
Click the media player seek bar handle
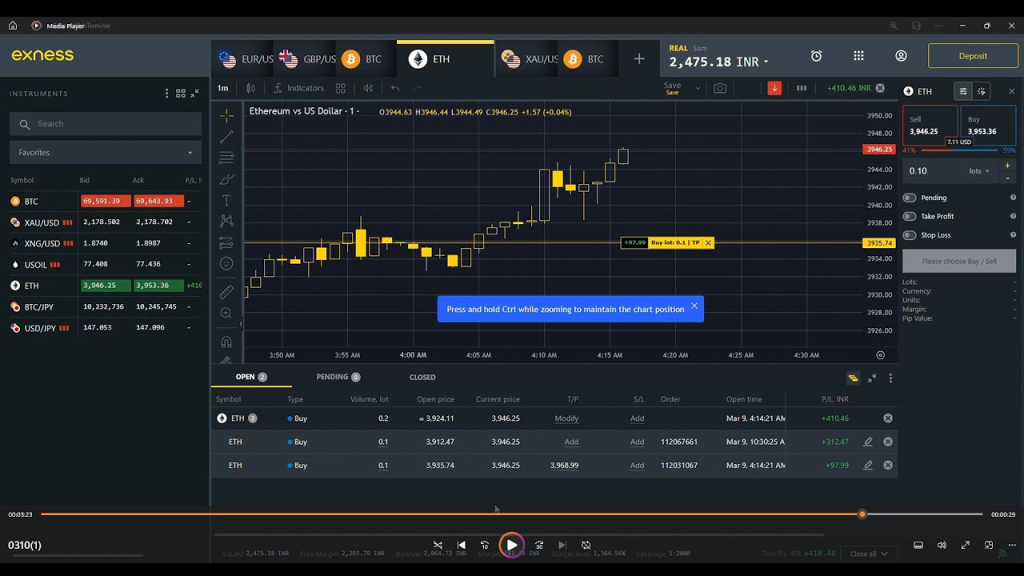point(862,514)
